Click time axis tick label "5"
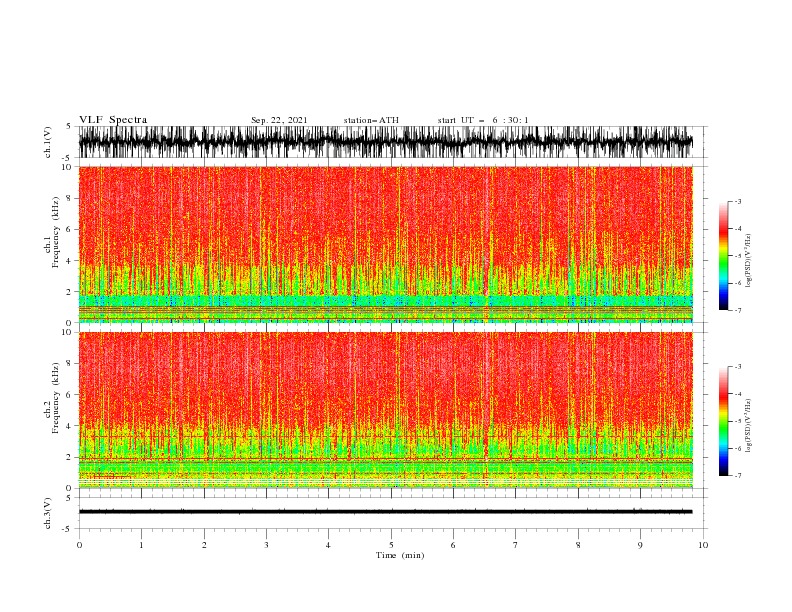Image resolution: width=792 pixels, height=612 pixels. (391, 545)
